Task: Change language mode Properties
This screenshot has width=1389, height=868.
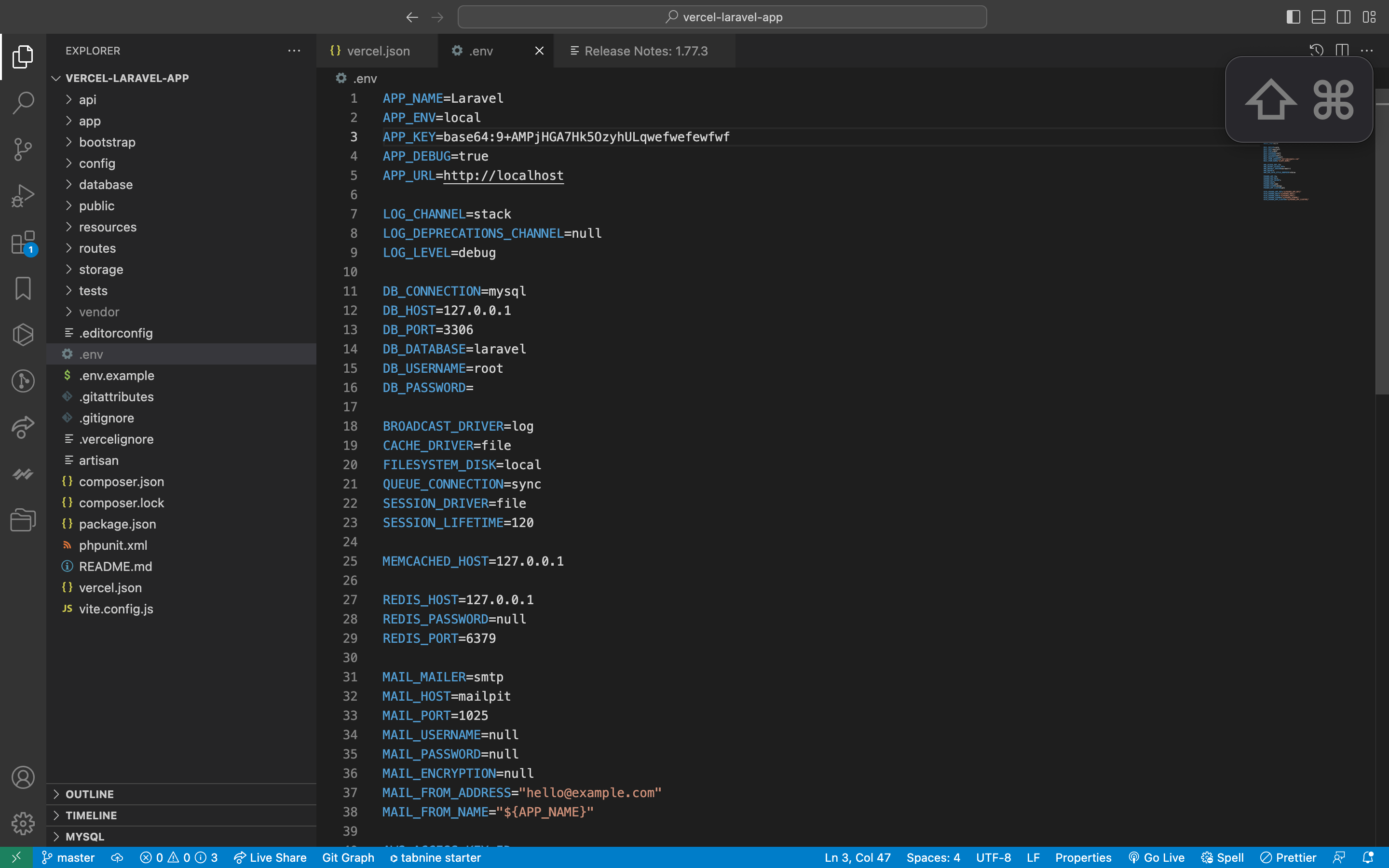Action: tap(1083, 858)
